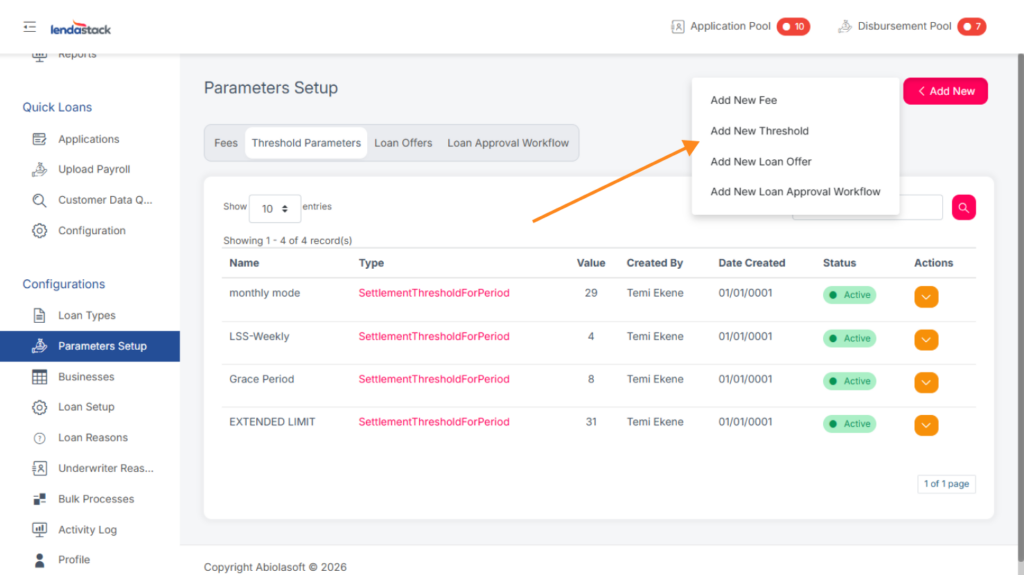Viewport: 1024px width, 575px height.
Task: Click the hamburger menu icon
Action: pos(29,27)
